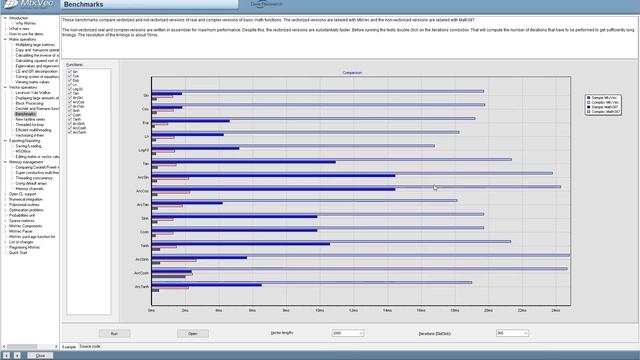
Task: Click the Complex MtxVec legend swatch
Action: coord(589,102)
